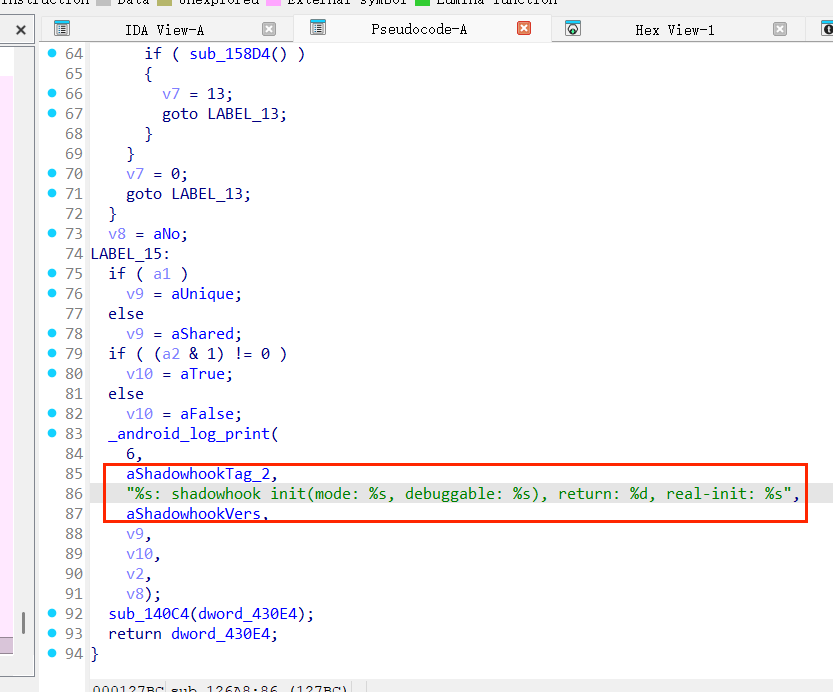Switch to the Hex View-1 tab
Image resolution: width=833 pixels, height=692 pixels.
coord(674,30)
